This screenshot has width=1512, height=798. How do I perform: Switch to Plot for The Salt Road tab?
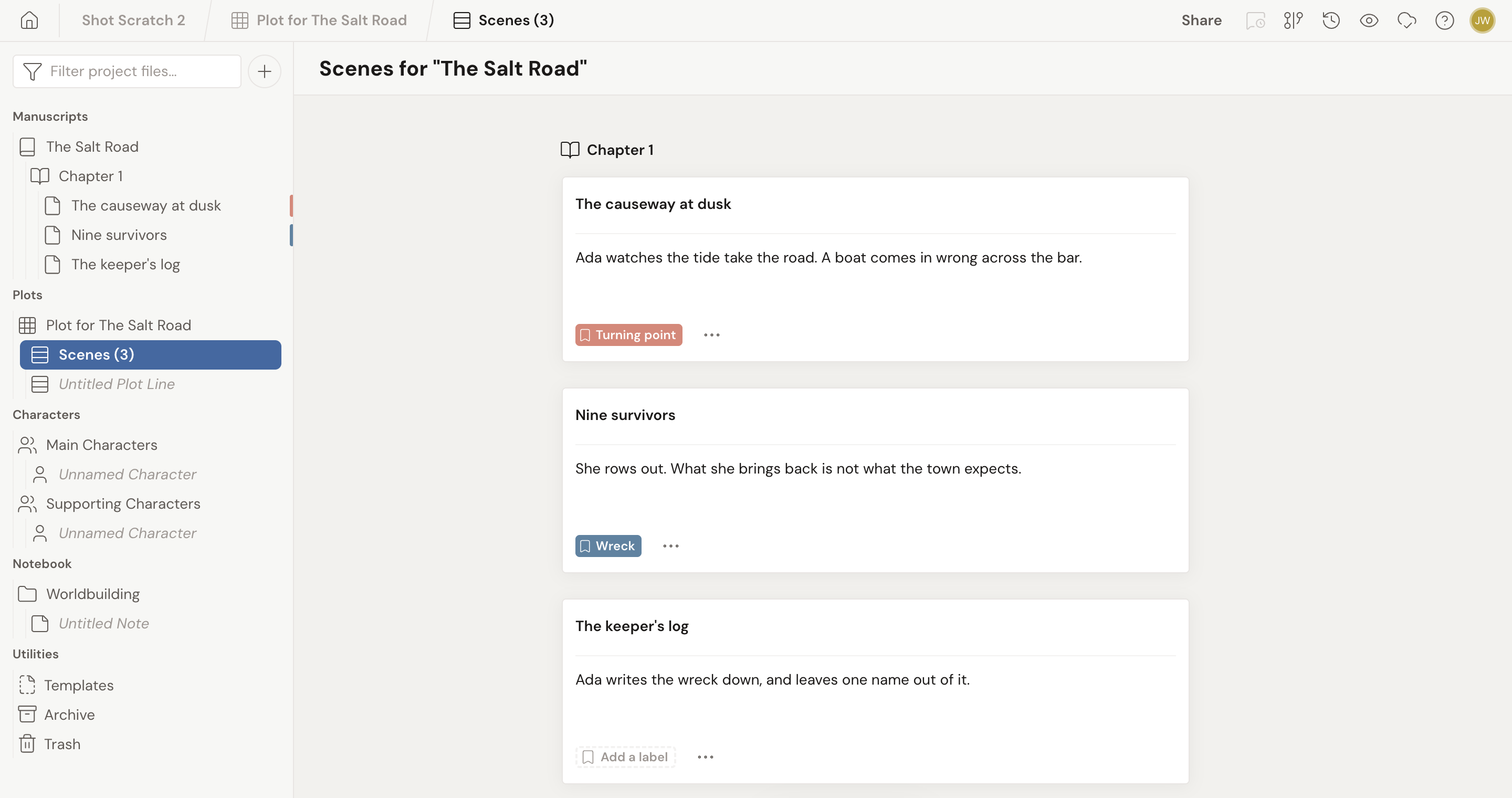319,20
